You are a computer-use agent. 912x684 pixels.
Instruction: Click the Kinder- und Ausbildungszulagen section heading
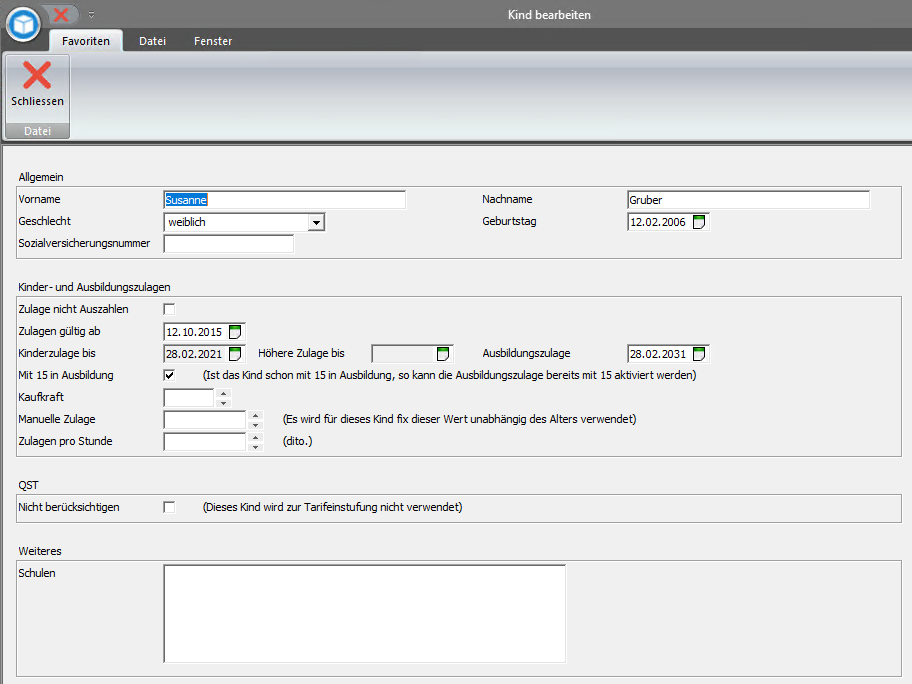[94, 287]
